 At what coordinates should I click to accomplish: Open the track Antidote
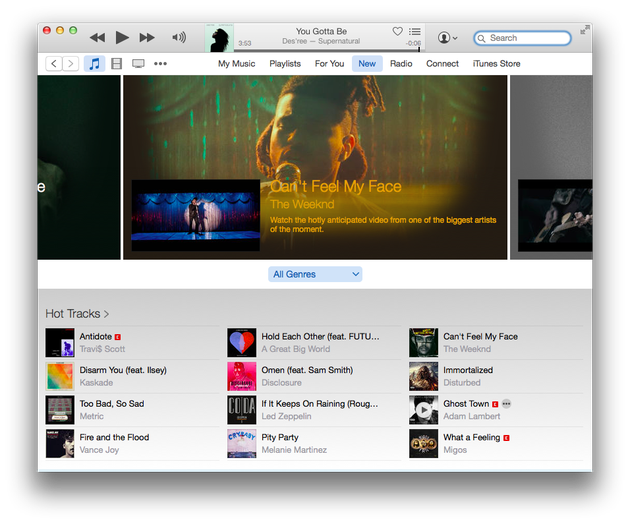click(x=96, y=336)
